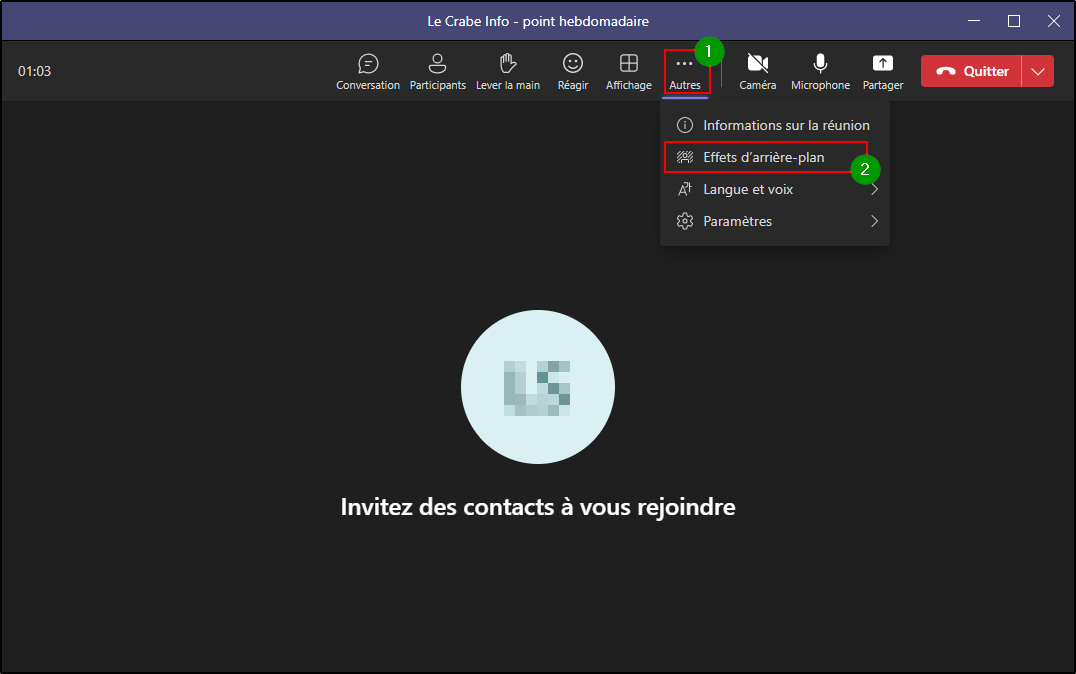Expand the arrow next to Quitter
The width and height of the screenshot is (1076, 674).
click(1038, 71)
